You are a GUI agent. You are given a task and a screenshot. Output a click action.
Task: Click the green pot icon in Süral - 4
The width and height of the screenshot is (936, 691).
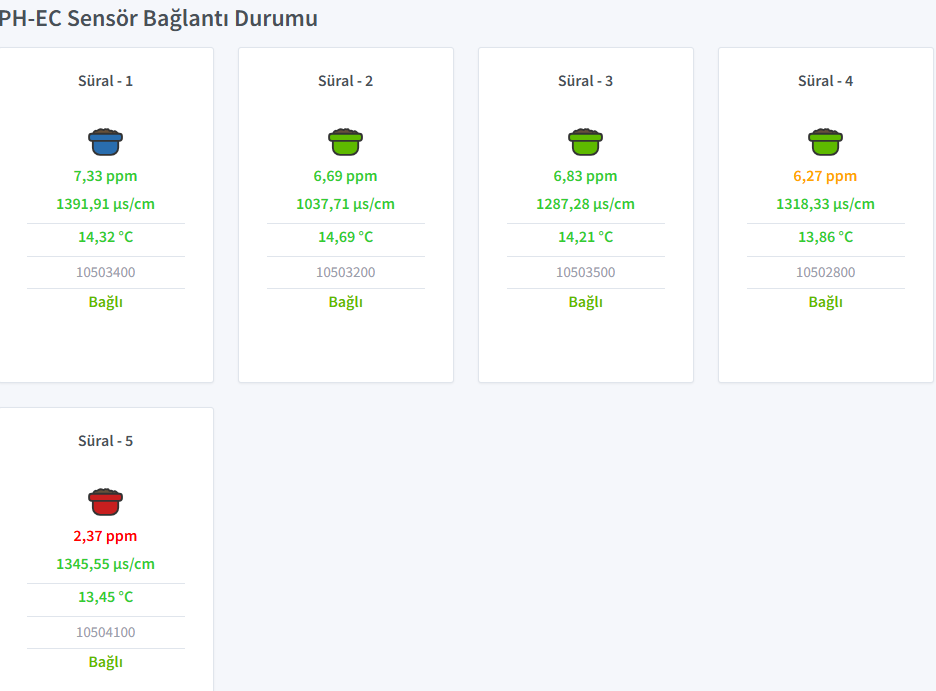(x=825, y=142)
